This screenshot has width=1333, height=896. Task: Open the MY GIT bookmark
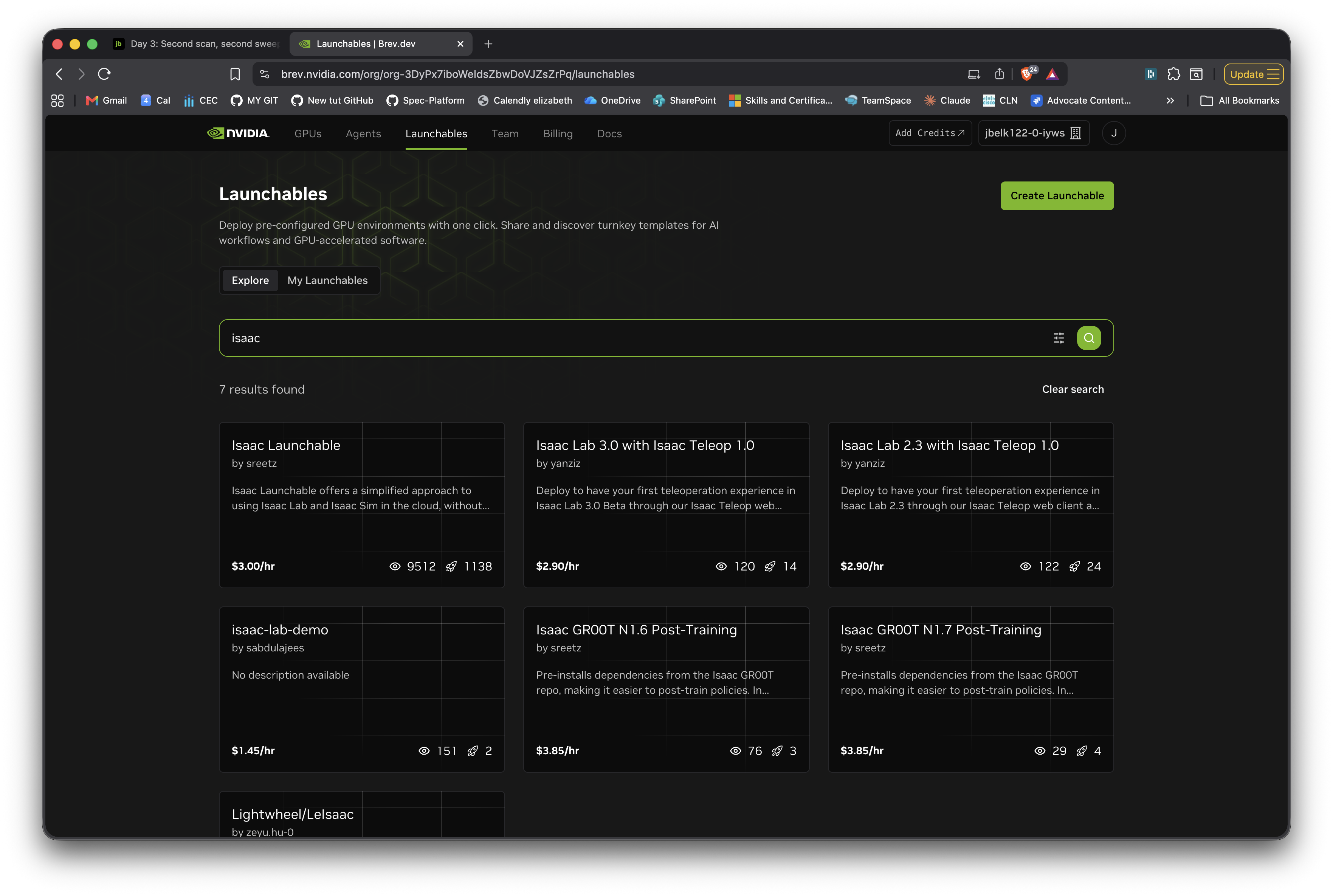(254, 101)
